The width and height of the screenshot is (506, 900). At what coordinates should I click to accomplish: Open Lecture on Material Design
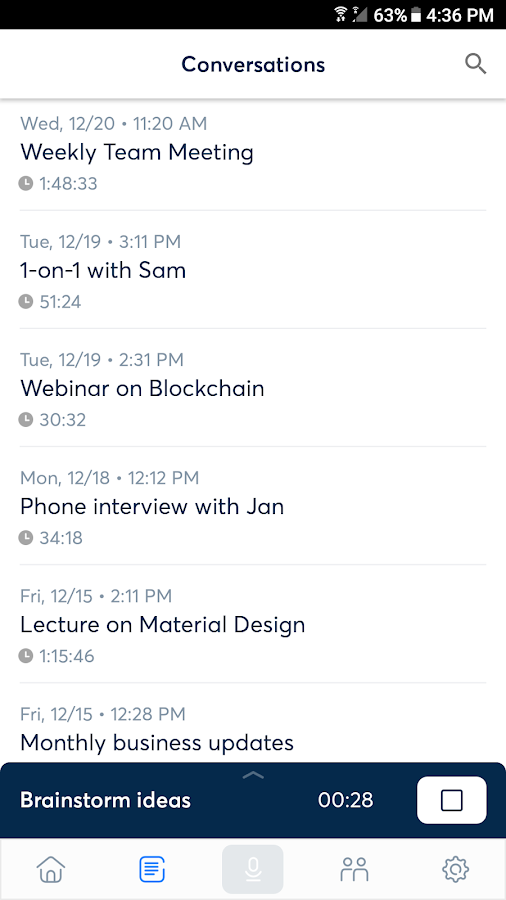(253, 624)
